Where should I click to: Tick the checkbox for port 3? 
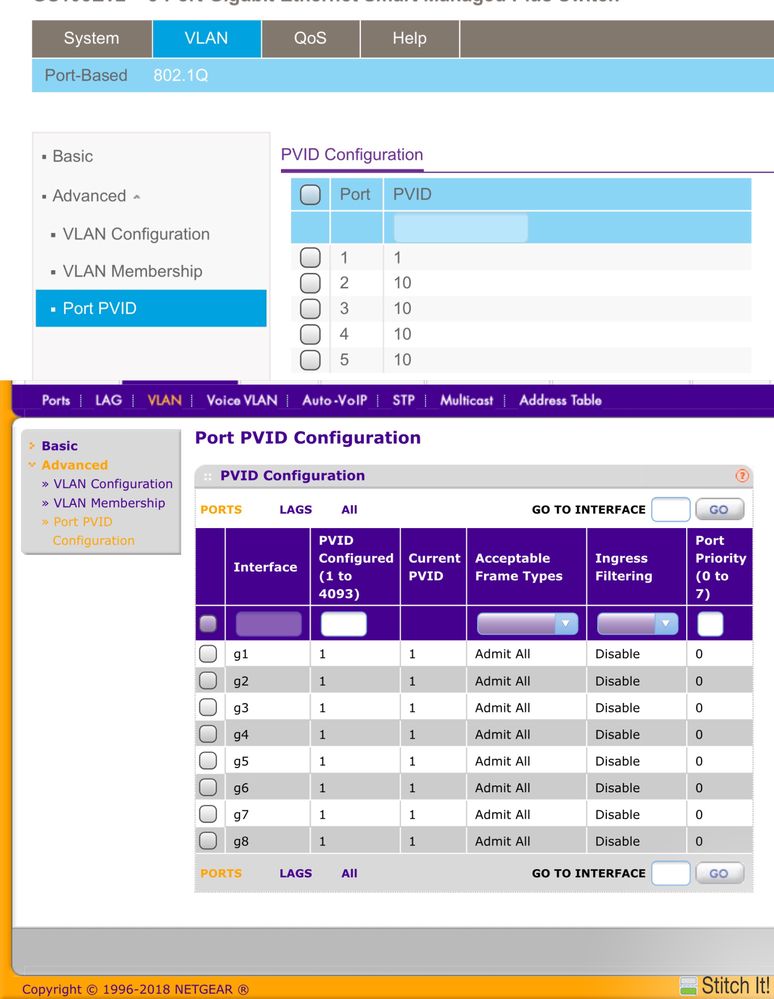[x=310, y=309]
